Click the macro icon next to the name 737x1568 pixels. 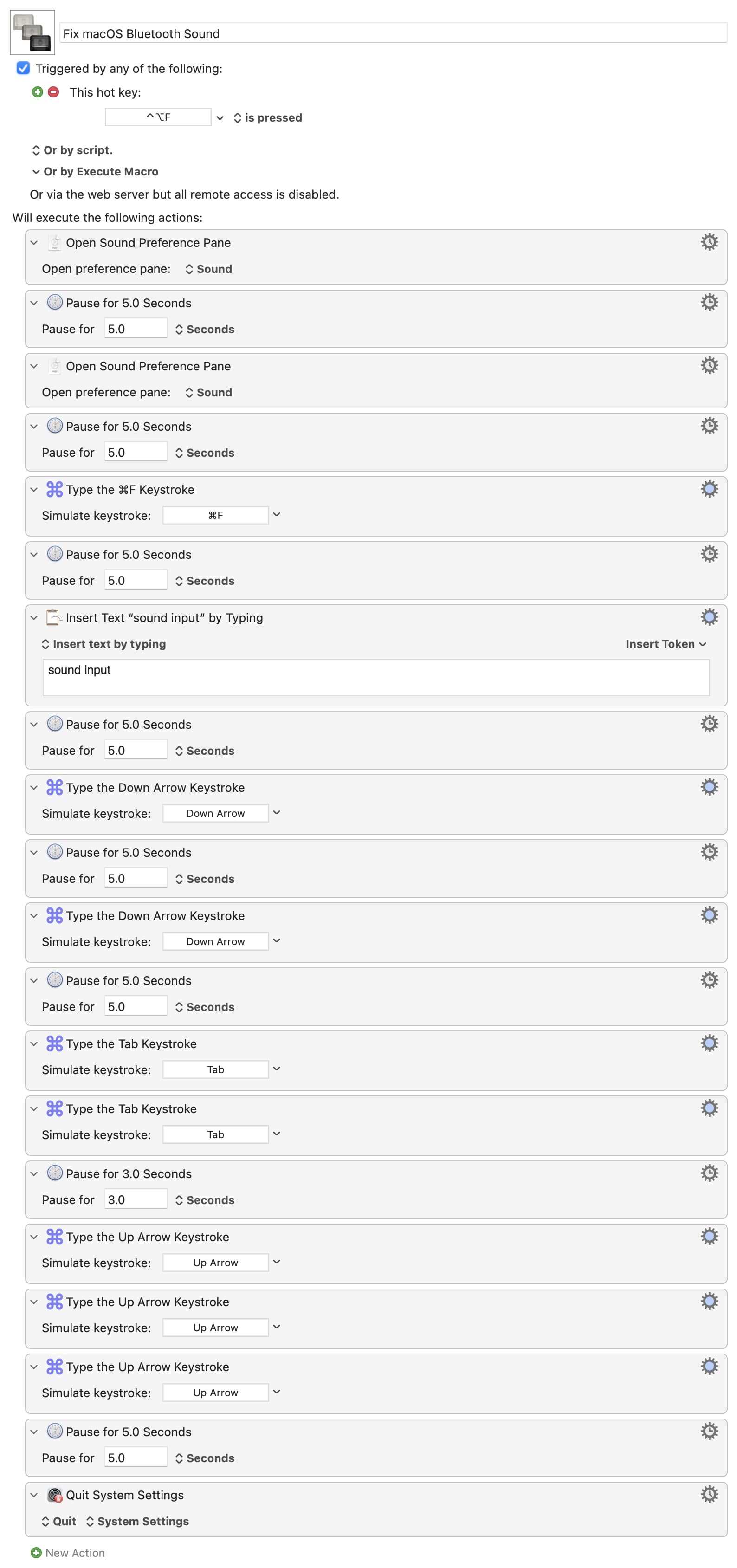pyautogui.click(x=32, y=32)
